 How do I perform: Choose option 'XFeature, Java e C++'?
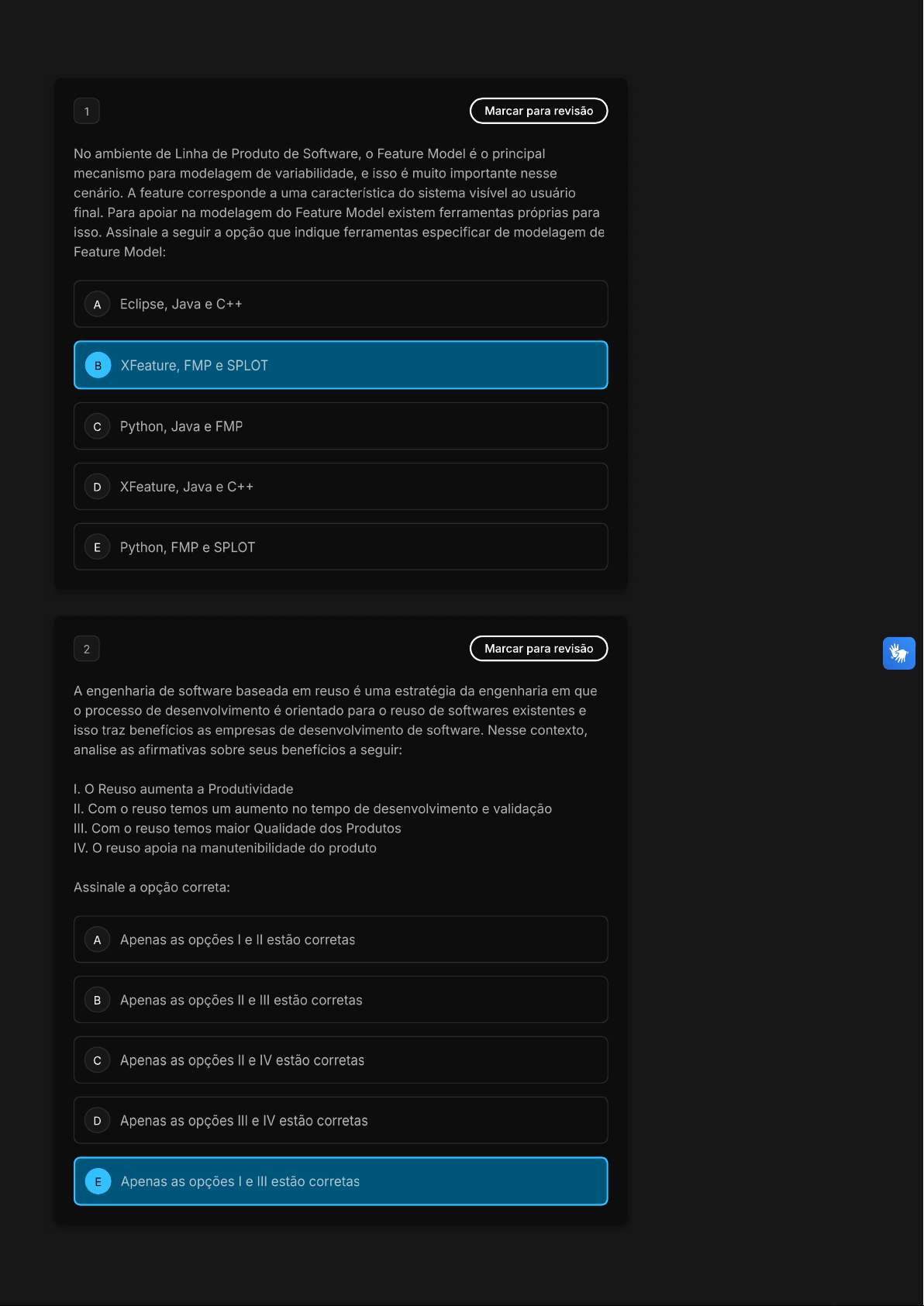[340, 487]
